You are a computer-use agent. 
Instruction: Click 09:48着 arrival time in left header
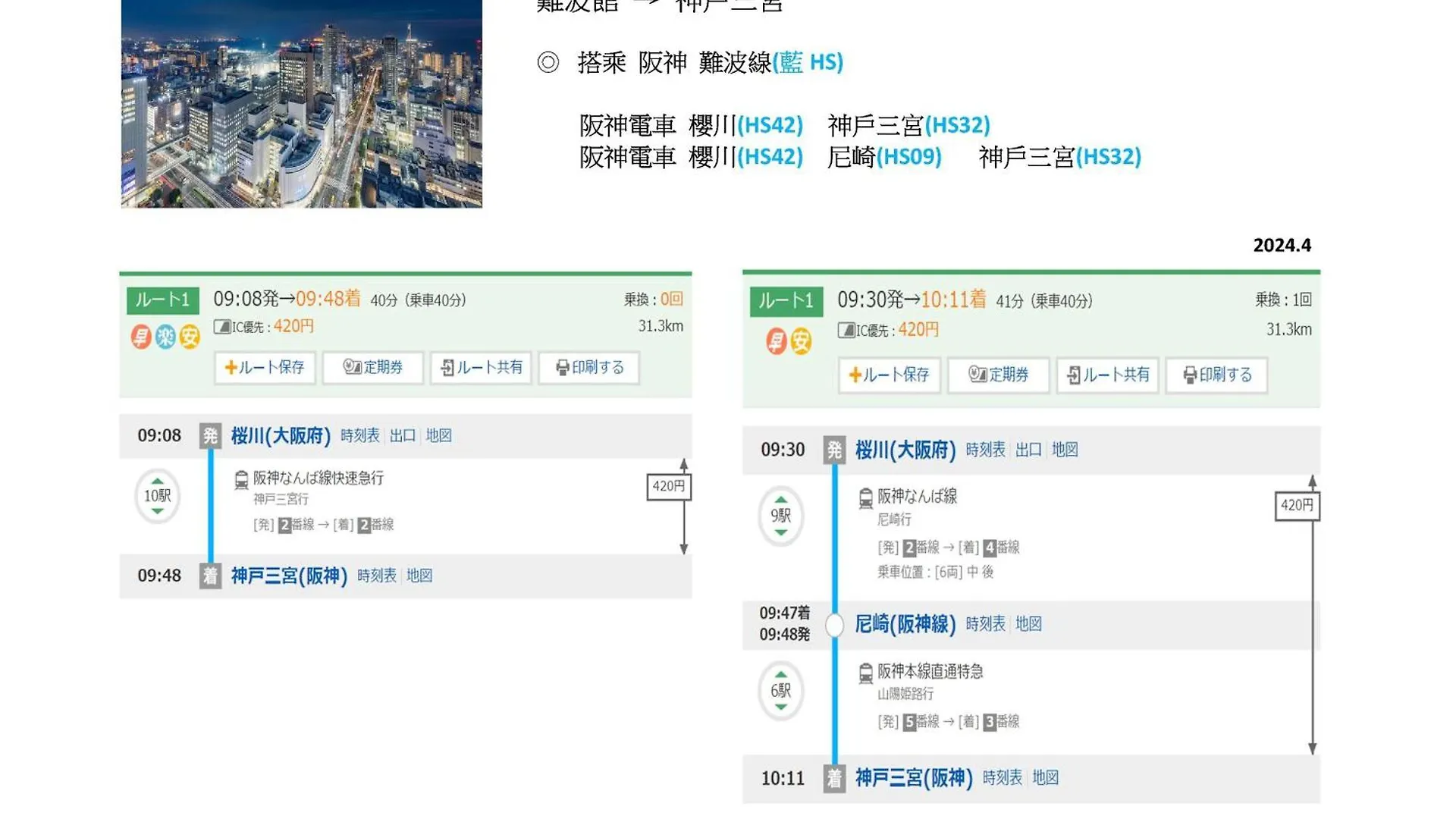coord(328,300)
